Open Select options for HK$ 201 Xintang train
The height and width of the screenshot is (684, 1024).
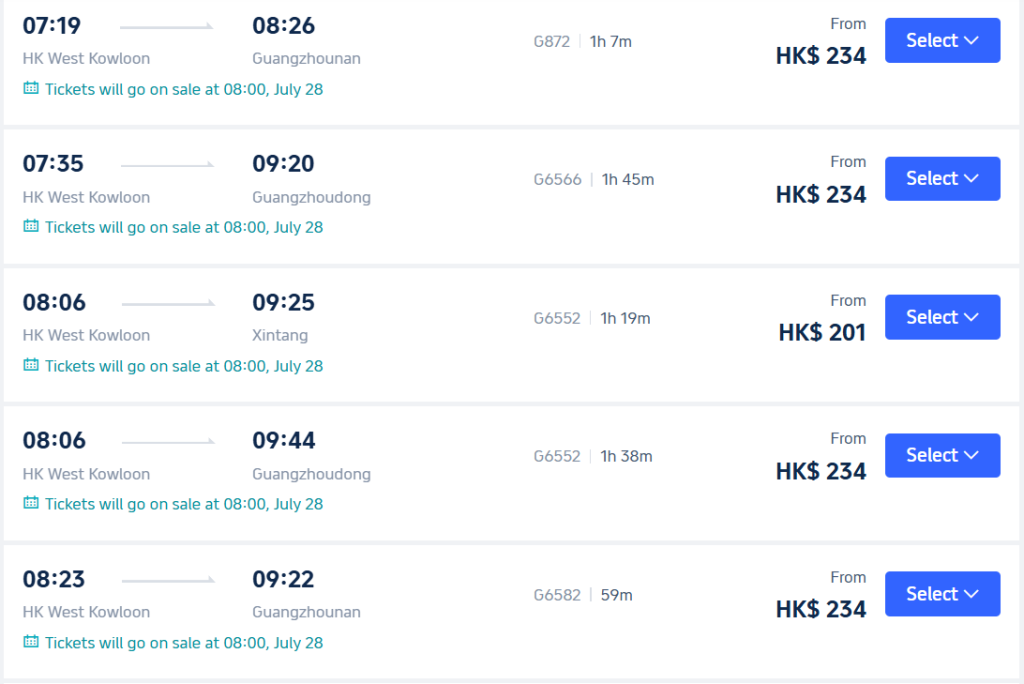click(942, 317)
